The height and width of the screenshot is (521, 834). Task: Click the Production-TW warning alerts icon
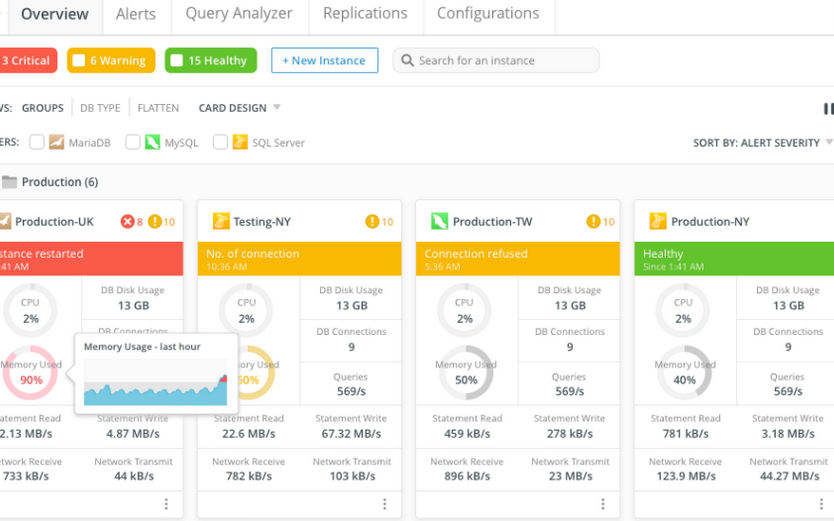point(593,222)
